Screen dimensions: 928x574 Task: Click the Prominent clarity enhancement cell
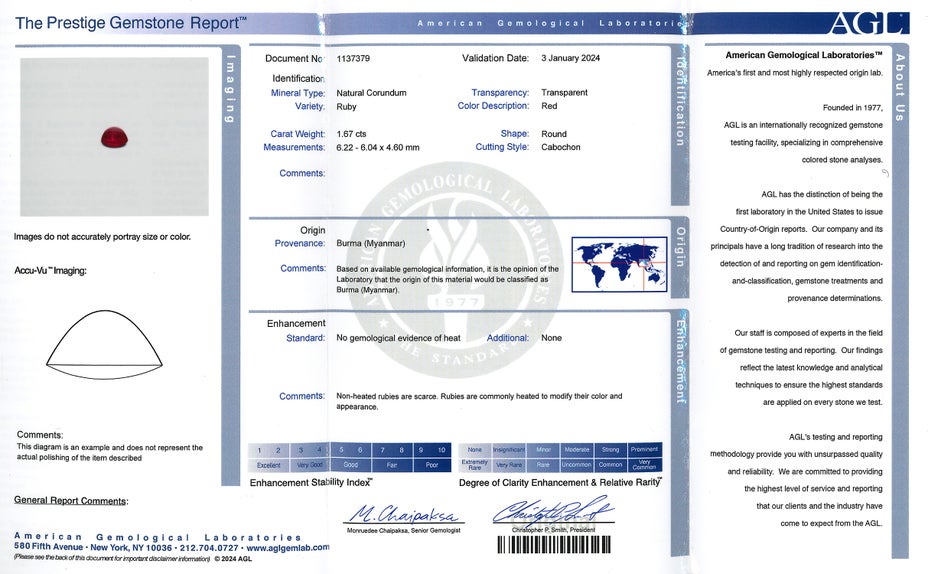(x=644, y=450)
